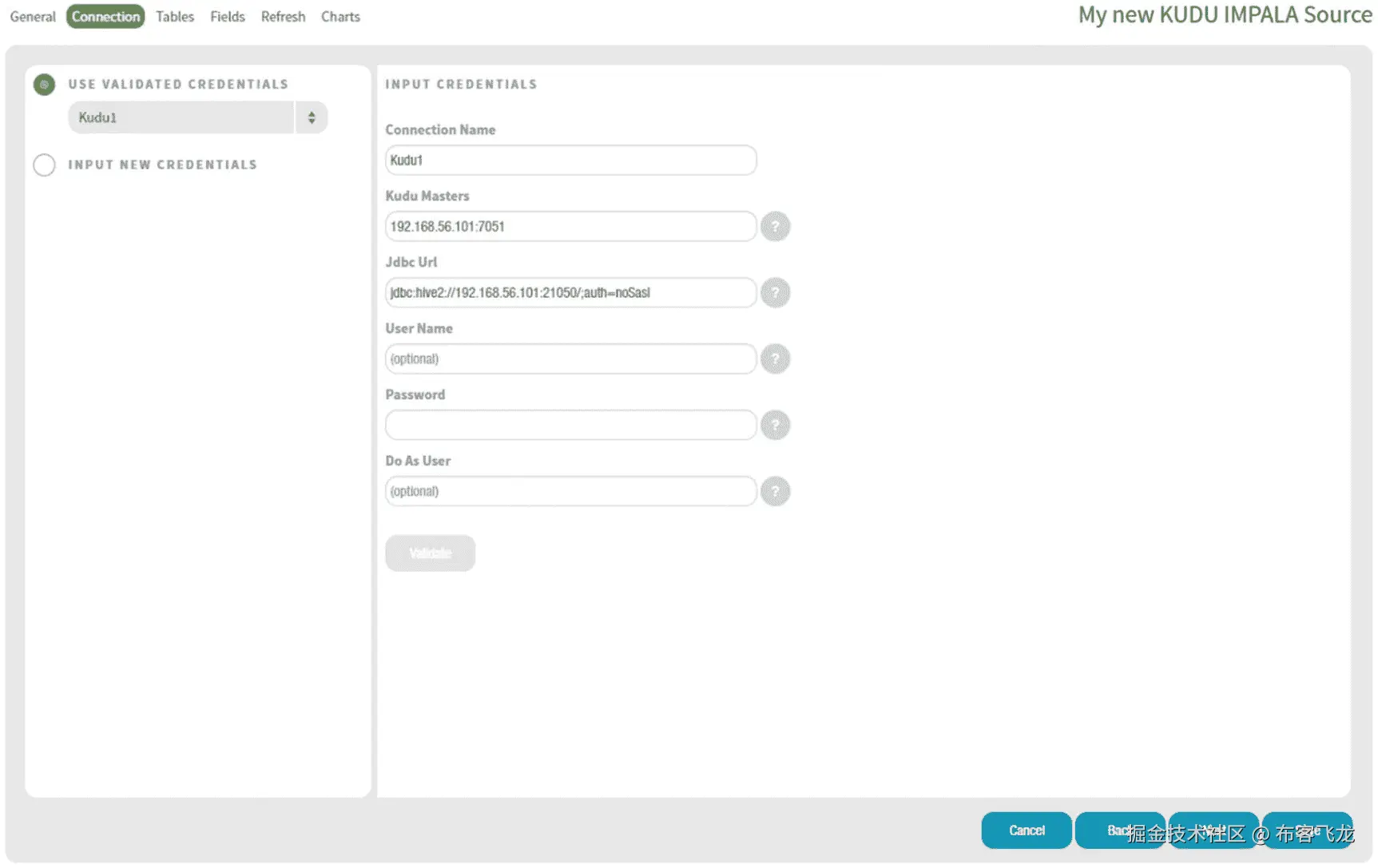Click the 'Do As User' label text
The image size is (1378, 868).
tap(418, 462)
